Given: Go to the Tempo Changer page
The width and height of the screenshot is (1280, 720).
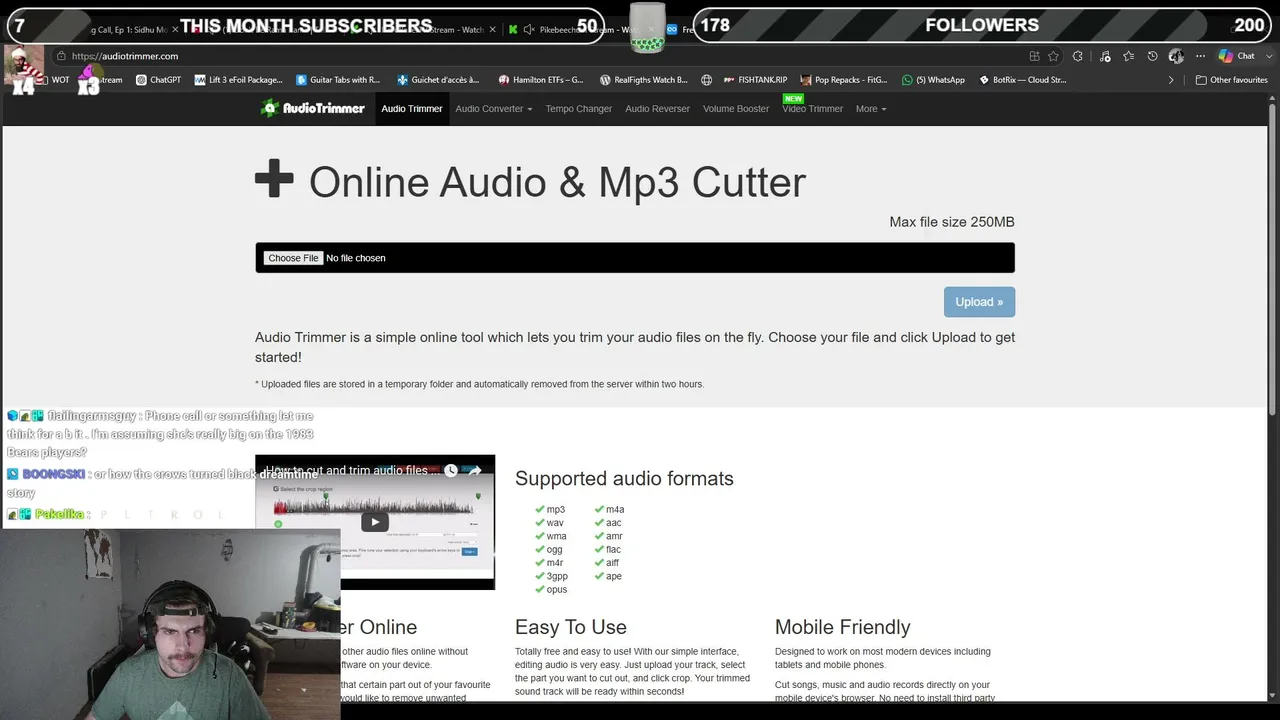Looking at the screenshot, I should click(x=578, y=109).
